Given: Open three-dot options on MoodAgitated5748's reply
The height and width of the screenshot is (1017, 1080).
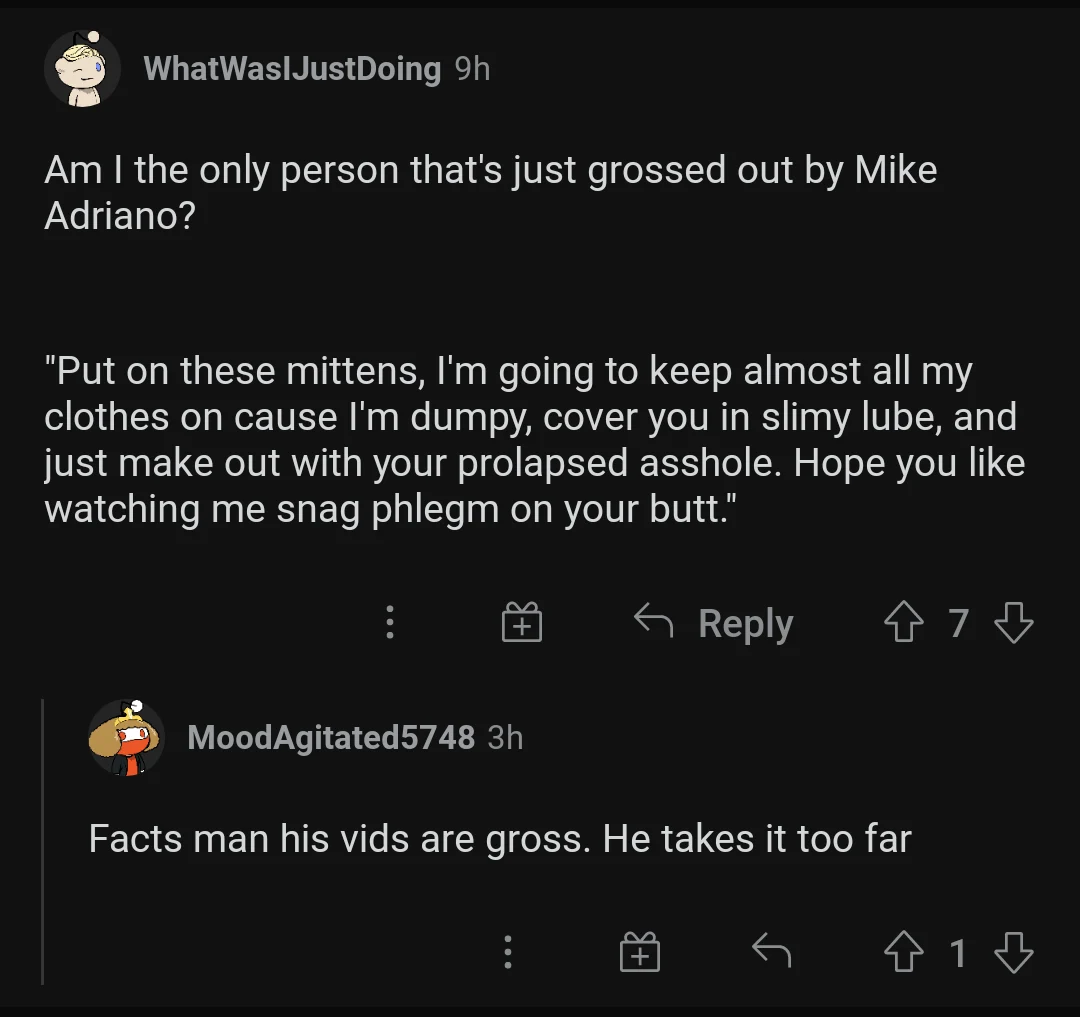Looking at the screenshot, I should pyautogui.click(x=508, y=952).
